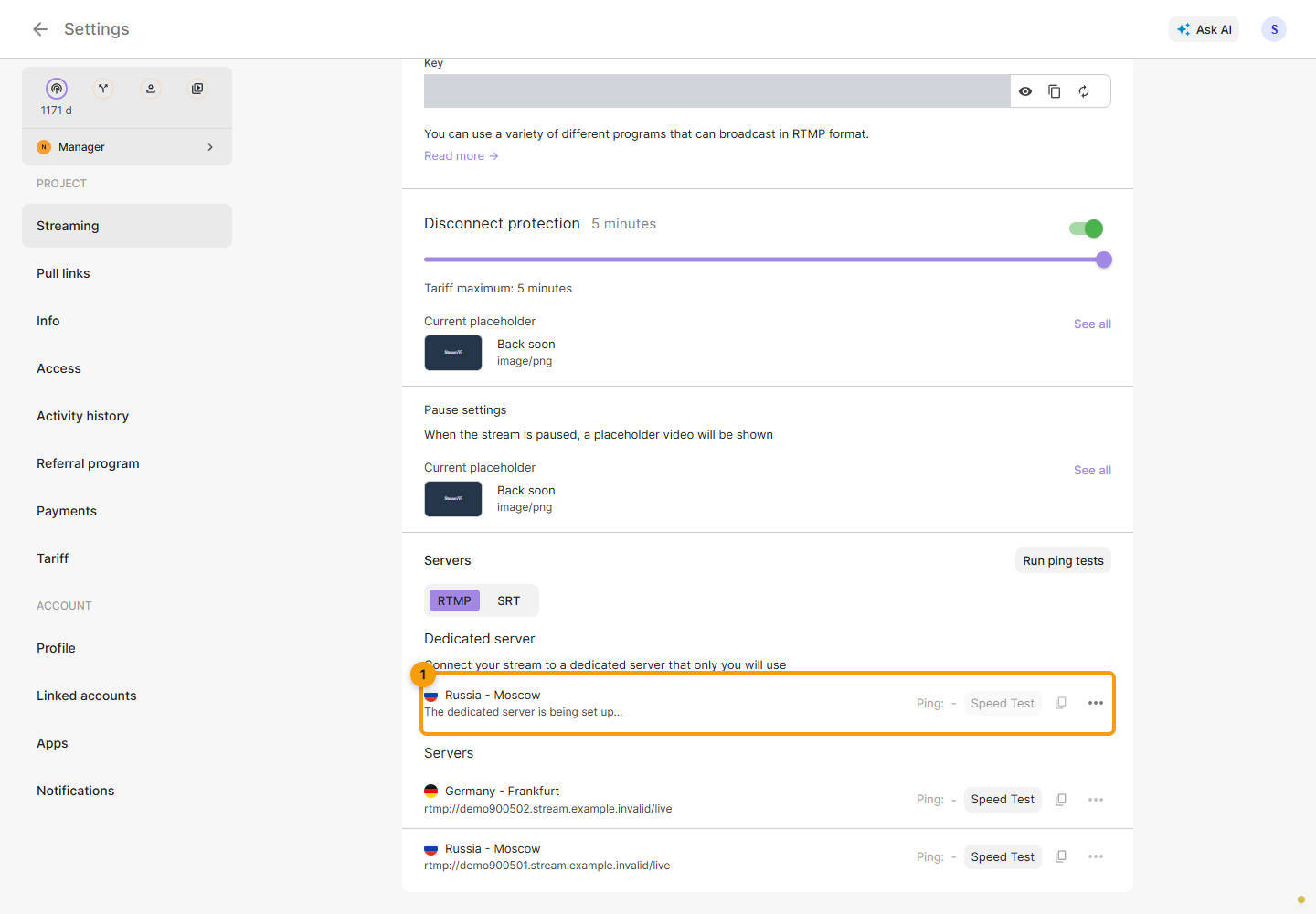Copy the Germany - Frankfurt server URL
Image resolution: width=1316 pixels, height=914 pixels.
click(x=1061, y=800)
